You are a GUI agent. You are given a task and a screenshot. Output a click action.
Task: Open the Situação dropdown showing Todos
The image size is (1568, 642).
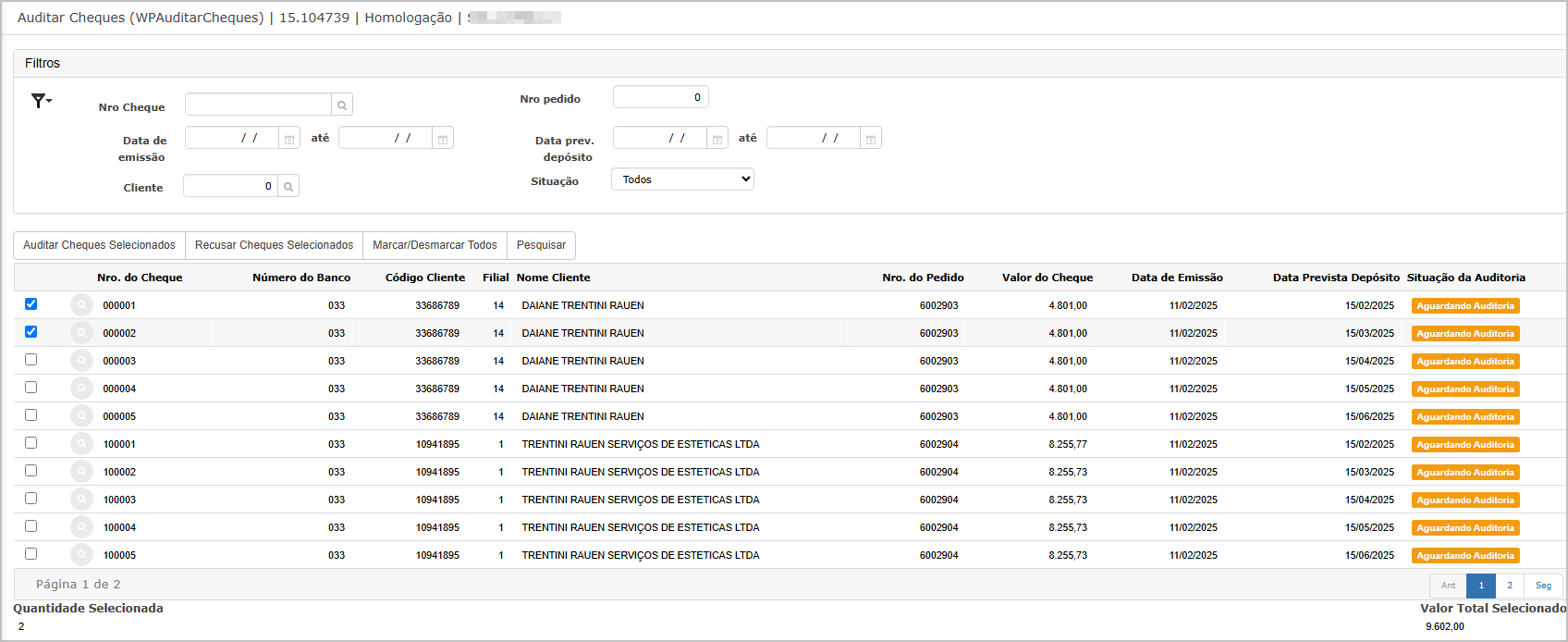tap(682, 179)
